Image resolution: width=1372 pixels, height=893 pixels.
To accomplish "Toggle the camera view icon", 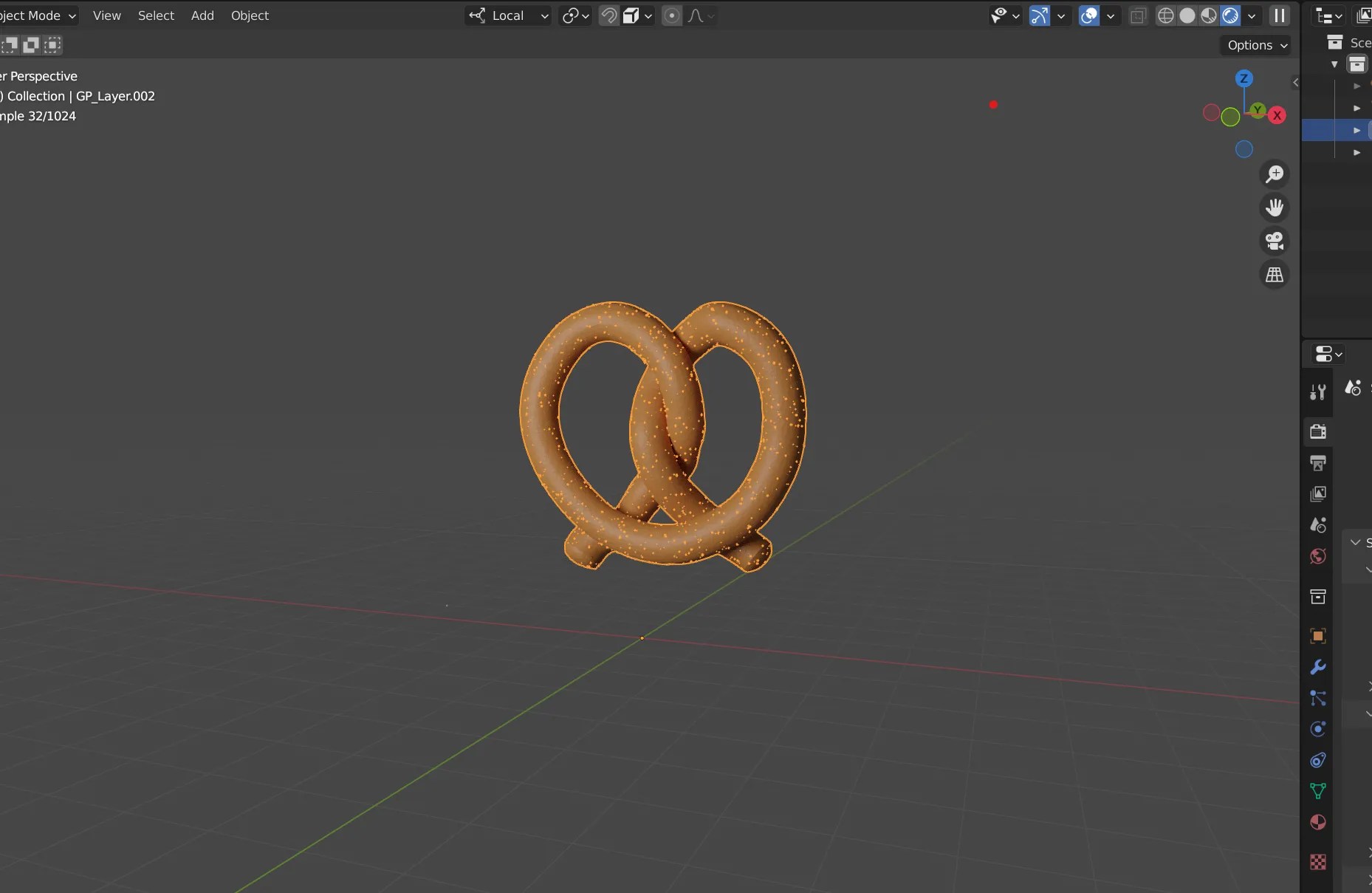I will click(1275, 242).
